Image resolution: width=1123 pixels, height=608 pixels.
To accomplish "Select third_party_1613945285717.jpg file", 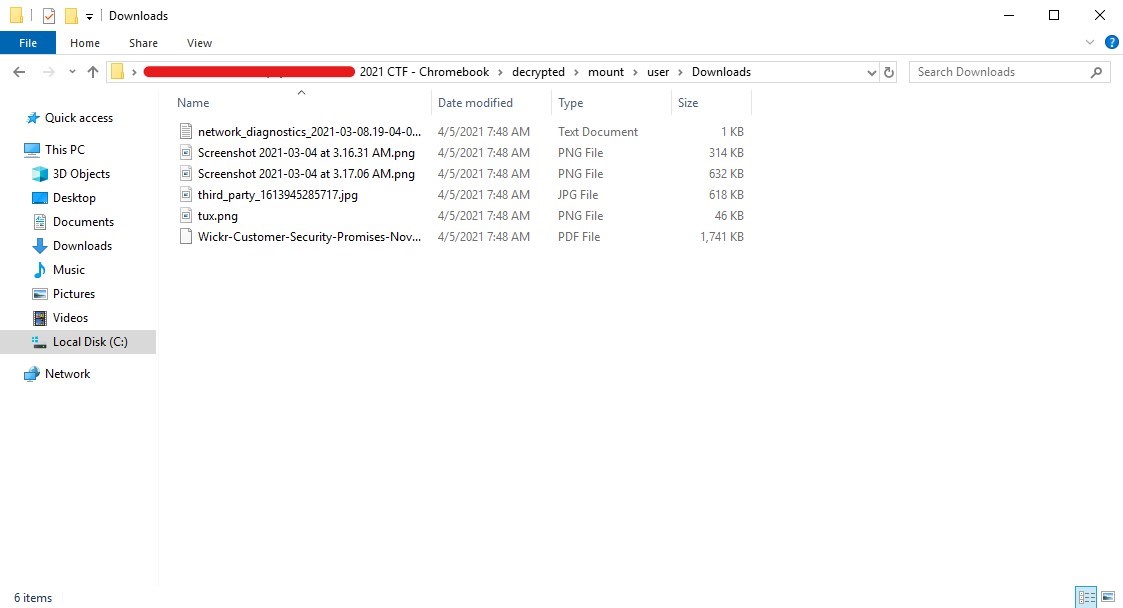I will tap(277, 195).
